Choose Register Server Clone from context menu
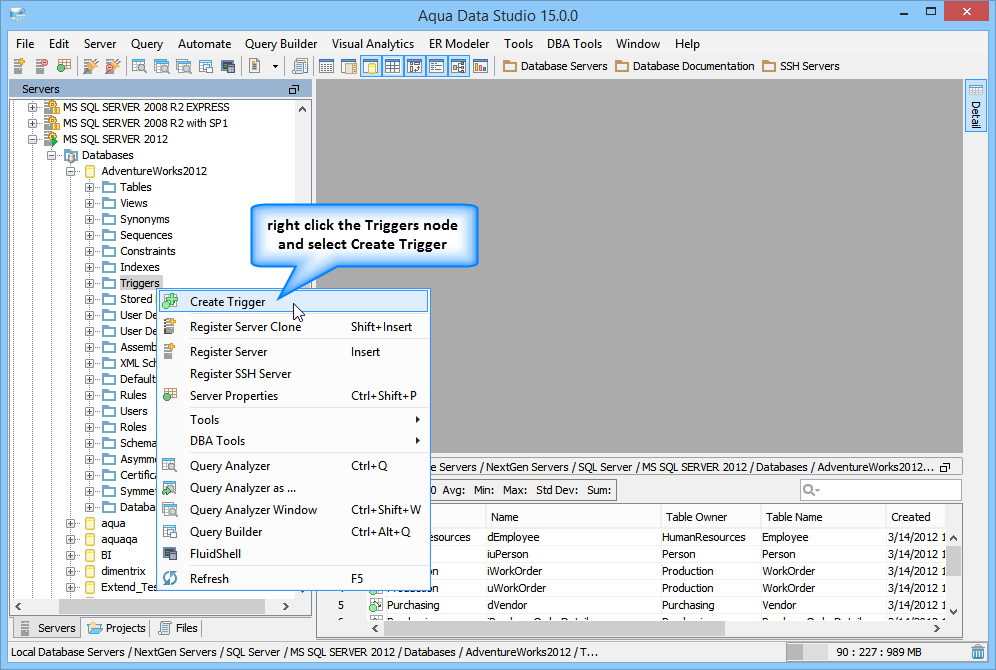Screen dimensions: 996x670 coord(293,326)
